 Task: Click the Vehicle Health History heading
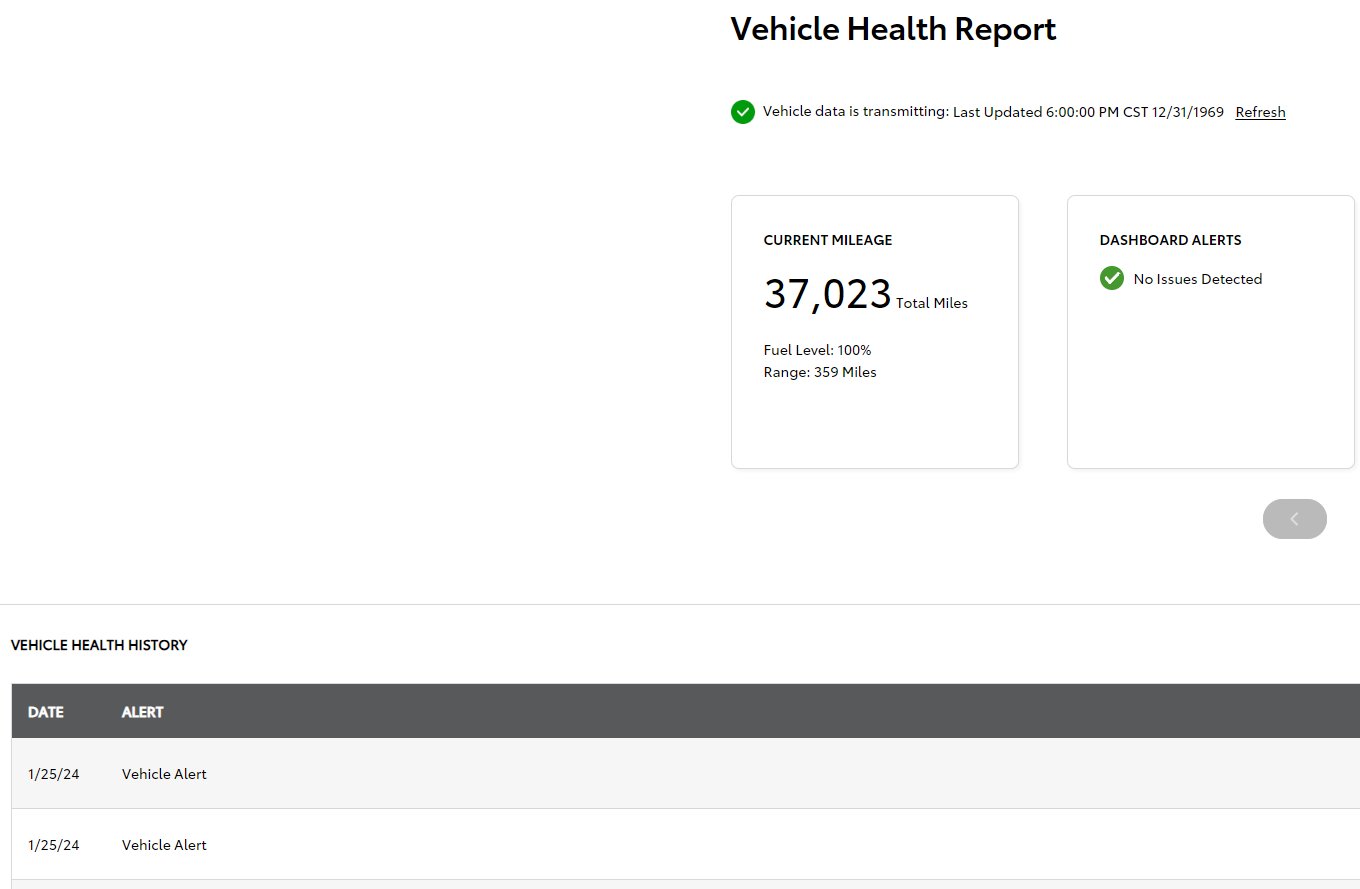point(99,645)
